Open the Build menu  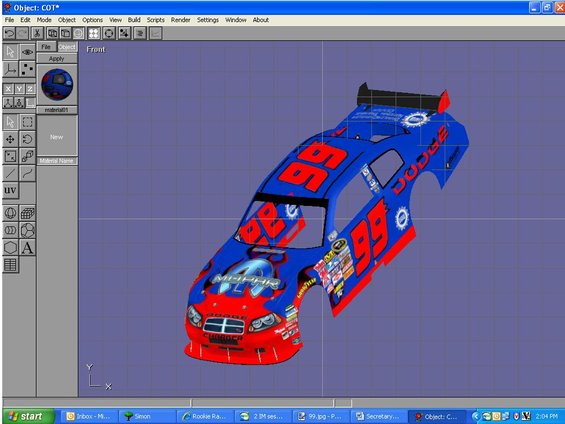pyautogui.click(x=134, y=20)
